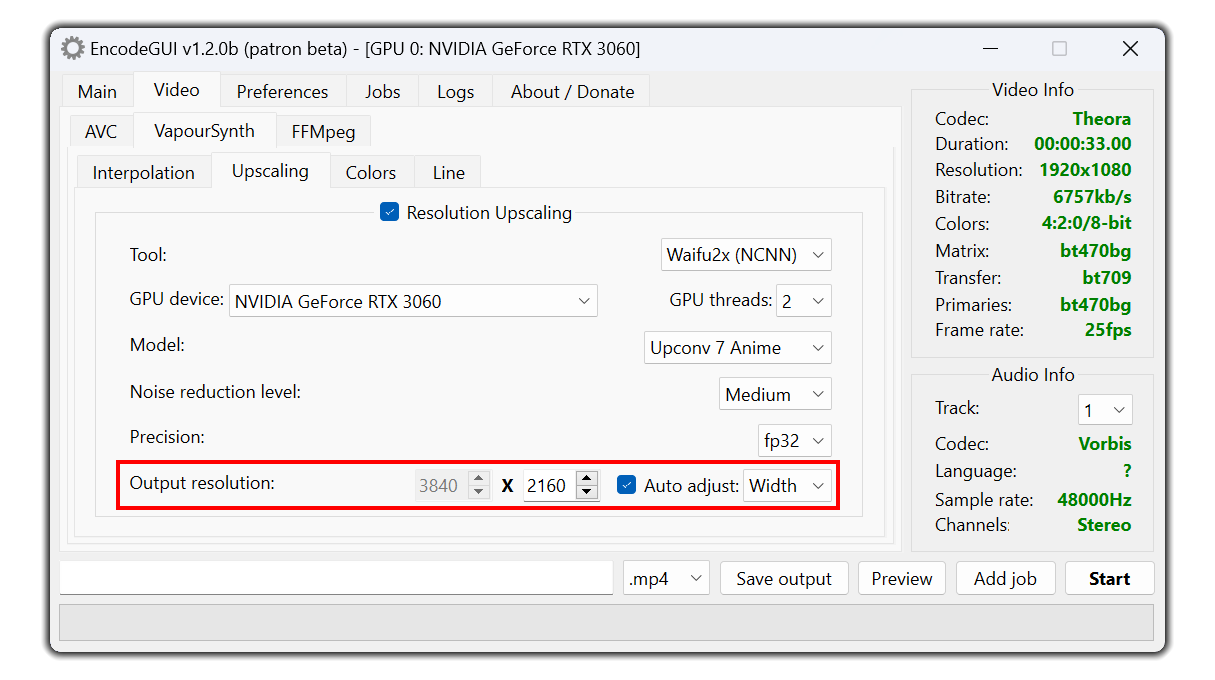Click the 1920x1080 resolution value
Screen dimensions: 1215x680
(1085, 170)
